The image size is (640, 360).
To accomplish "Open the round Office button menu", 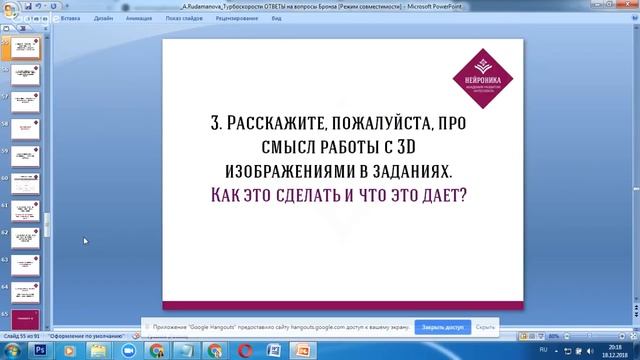I will tap(10, 9).
